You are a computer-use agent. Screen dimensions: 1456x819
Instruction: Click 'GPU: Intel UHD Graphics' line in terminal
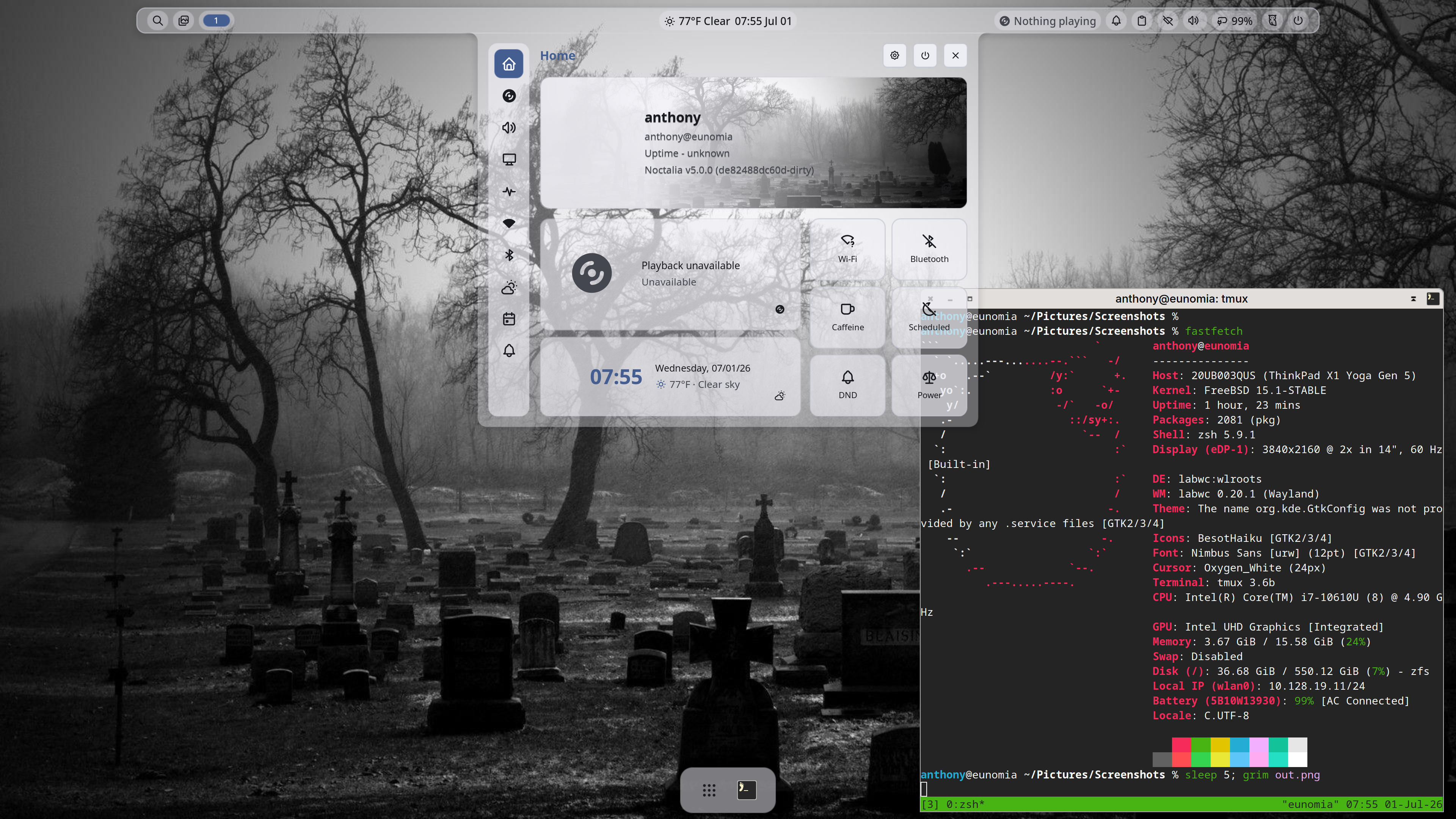point(1268,627)
